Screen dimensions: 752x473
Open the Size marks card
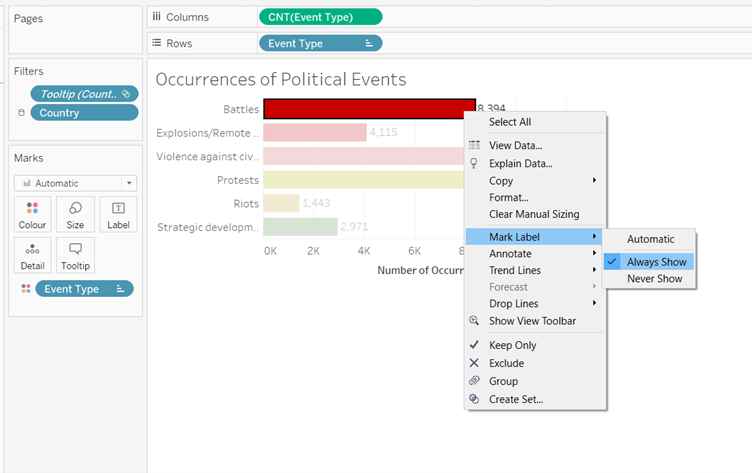[x=75, y=214]
